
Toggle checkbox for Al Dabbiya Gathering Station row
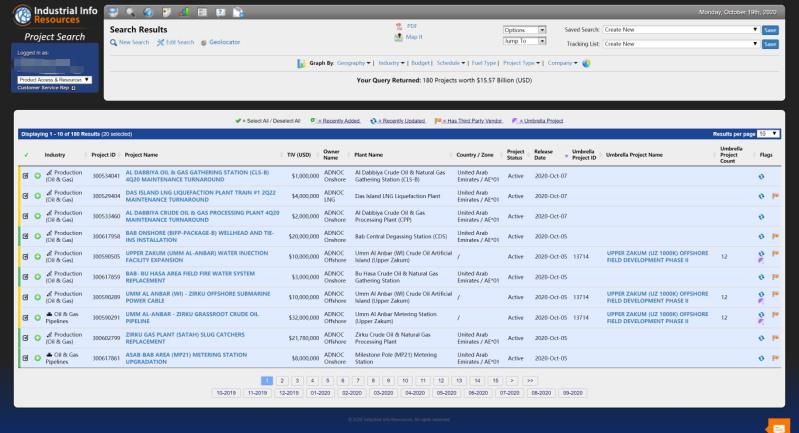[26, 176]
